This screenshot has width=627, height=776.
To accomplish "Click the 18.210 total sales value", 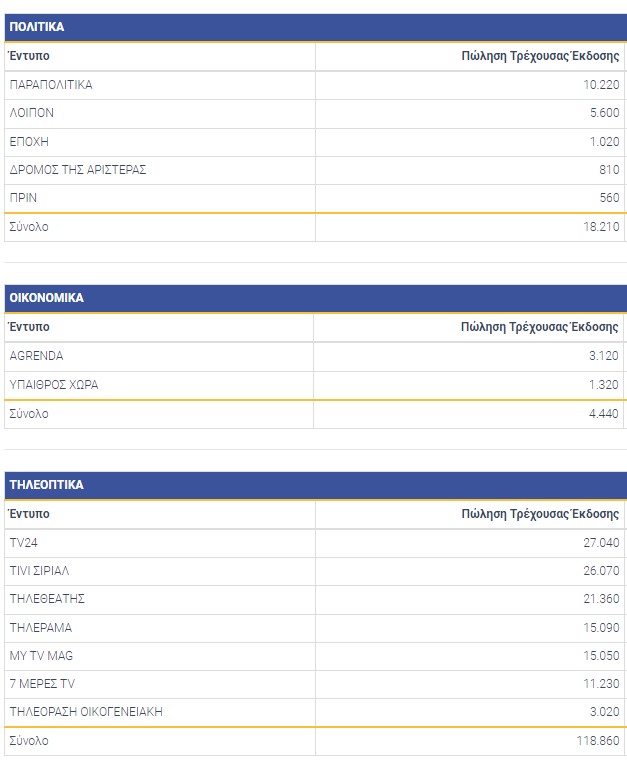I will pyautogui.click(x=602, y=227).
